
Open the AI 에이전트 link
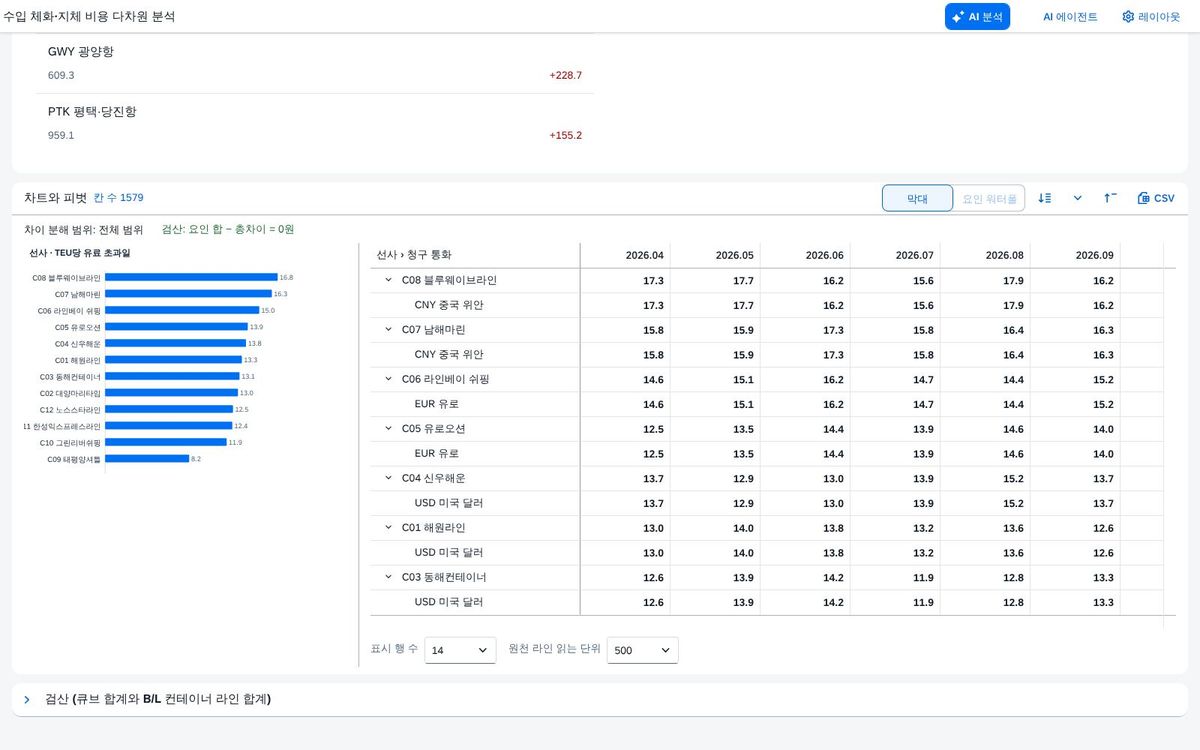[x=1070, y=17]
